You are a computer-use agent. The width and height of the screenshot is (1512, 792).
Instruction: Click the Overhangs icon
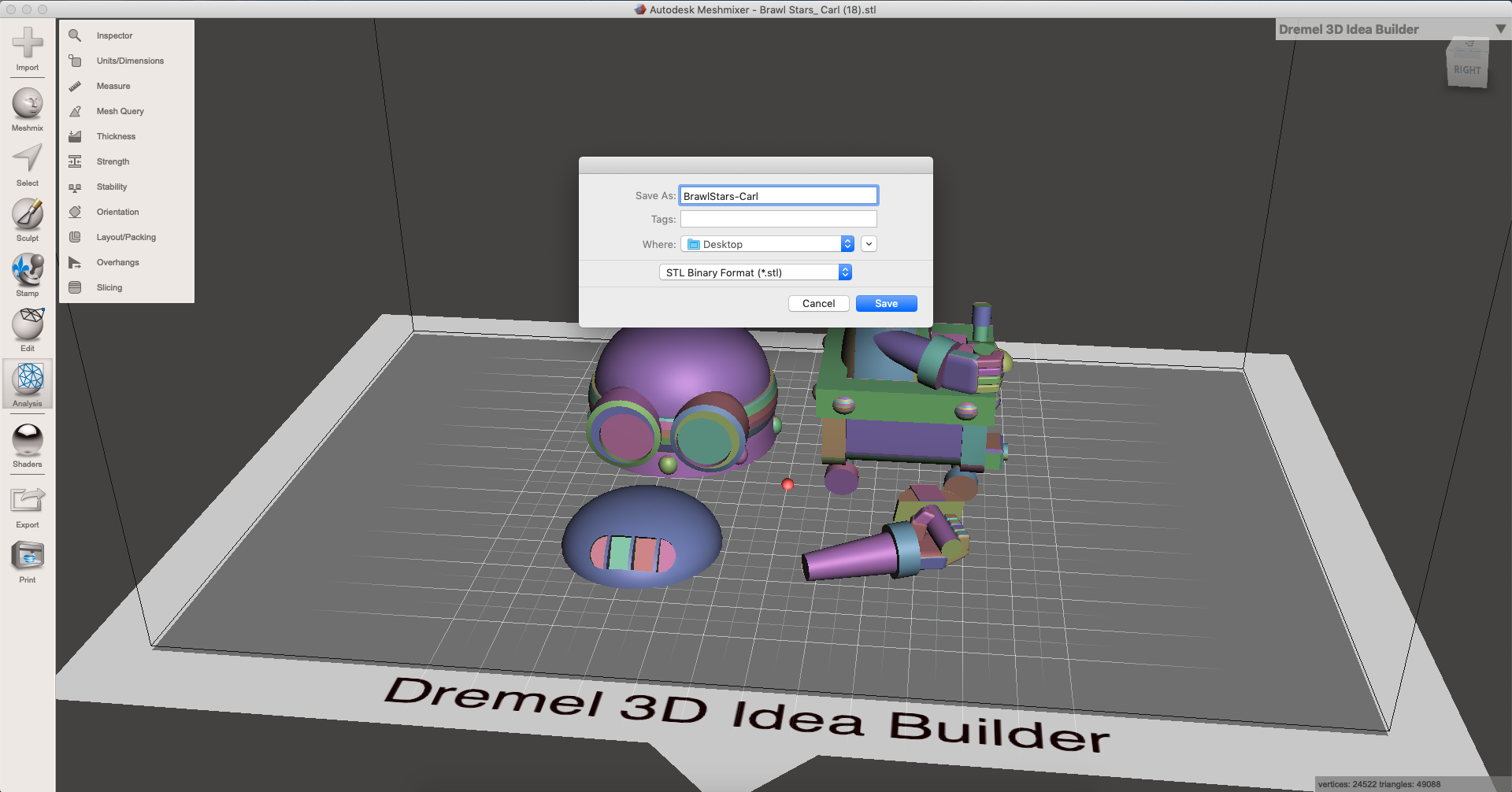(x=75, y=262)
